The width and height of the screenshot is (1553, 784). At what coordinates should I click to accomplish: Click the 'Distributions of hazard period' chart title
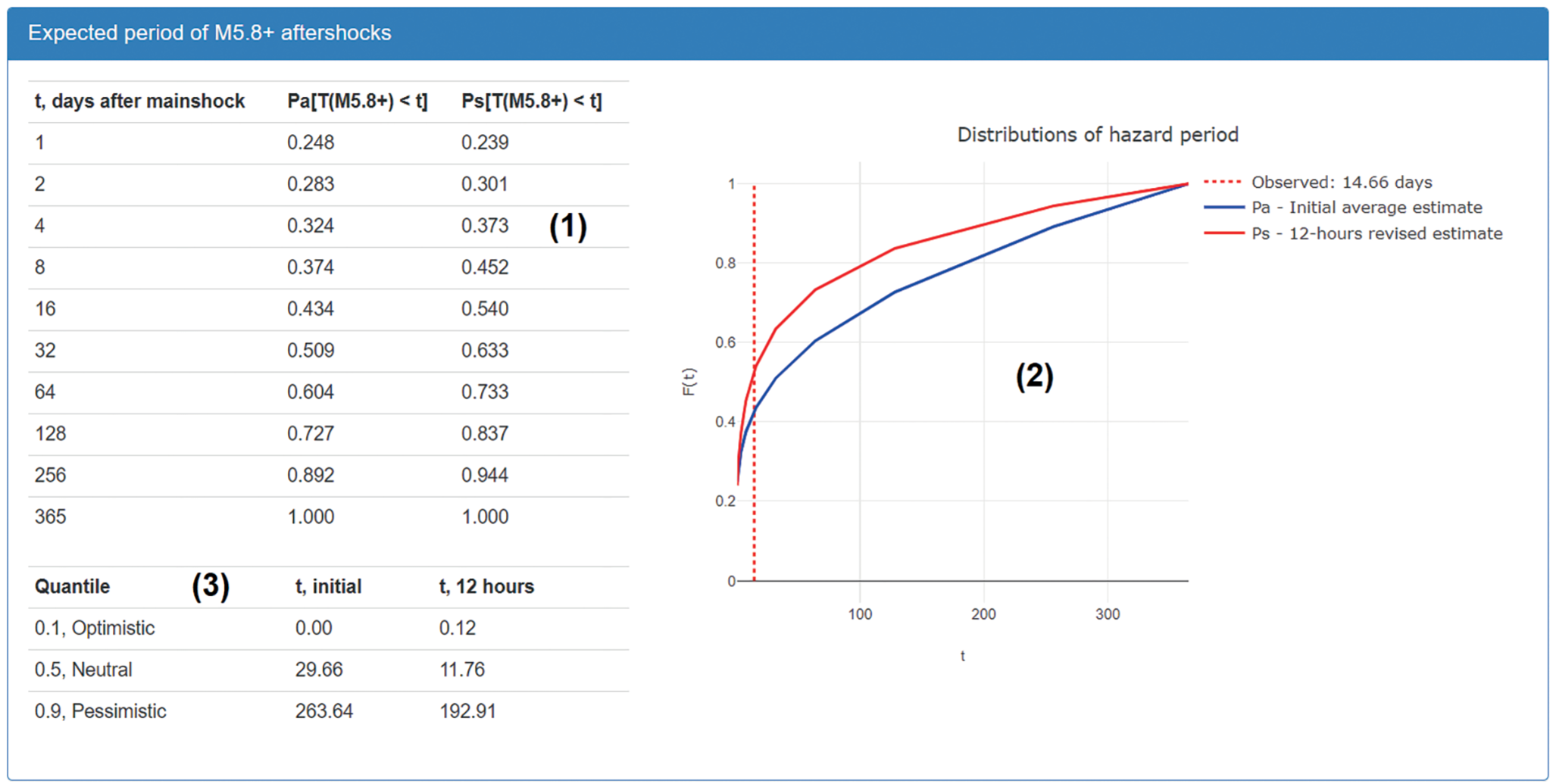coord(1097,135)
